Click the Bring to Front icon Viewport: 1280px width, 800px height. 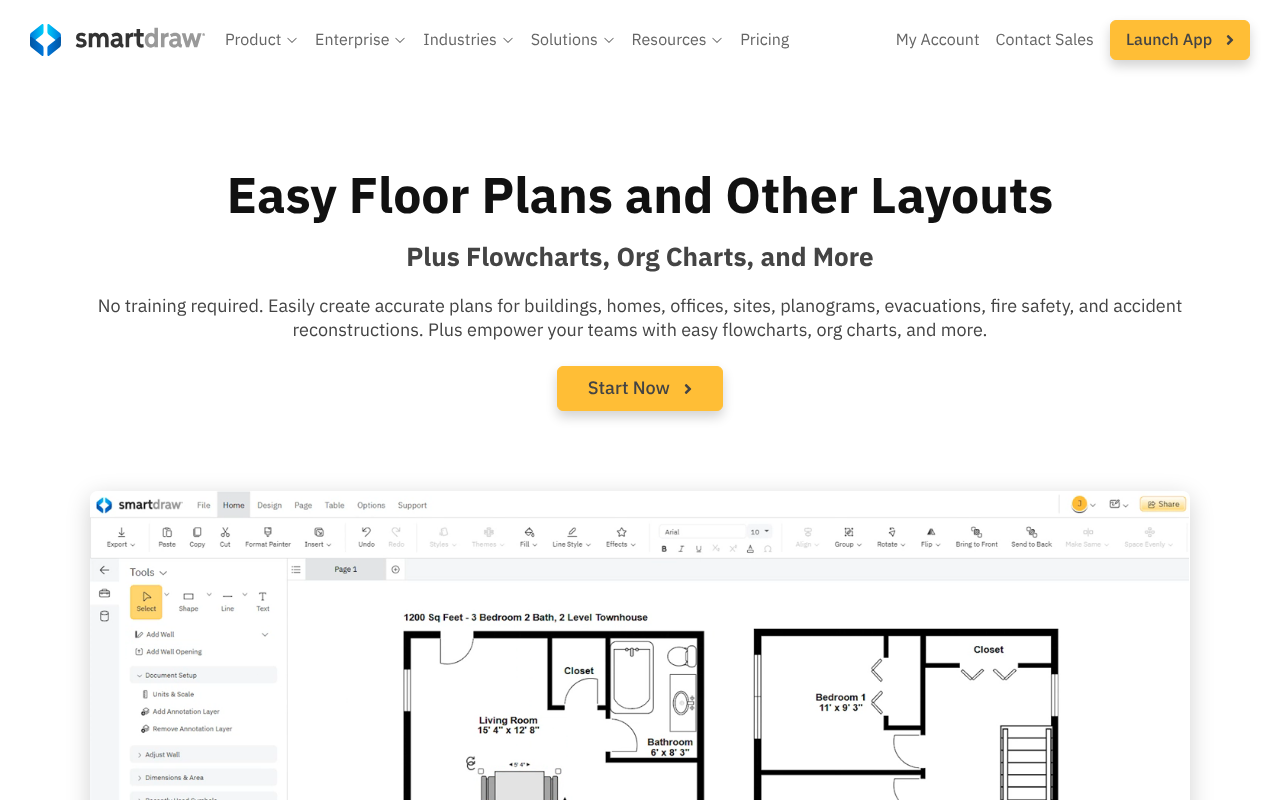click(x=976, y=533)
